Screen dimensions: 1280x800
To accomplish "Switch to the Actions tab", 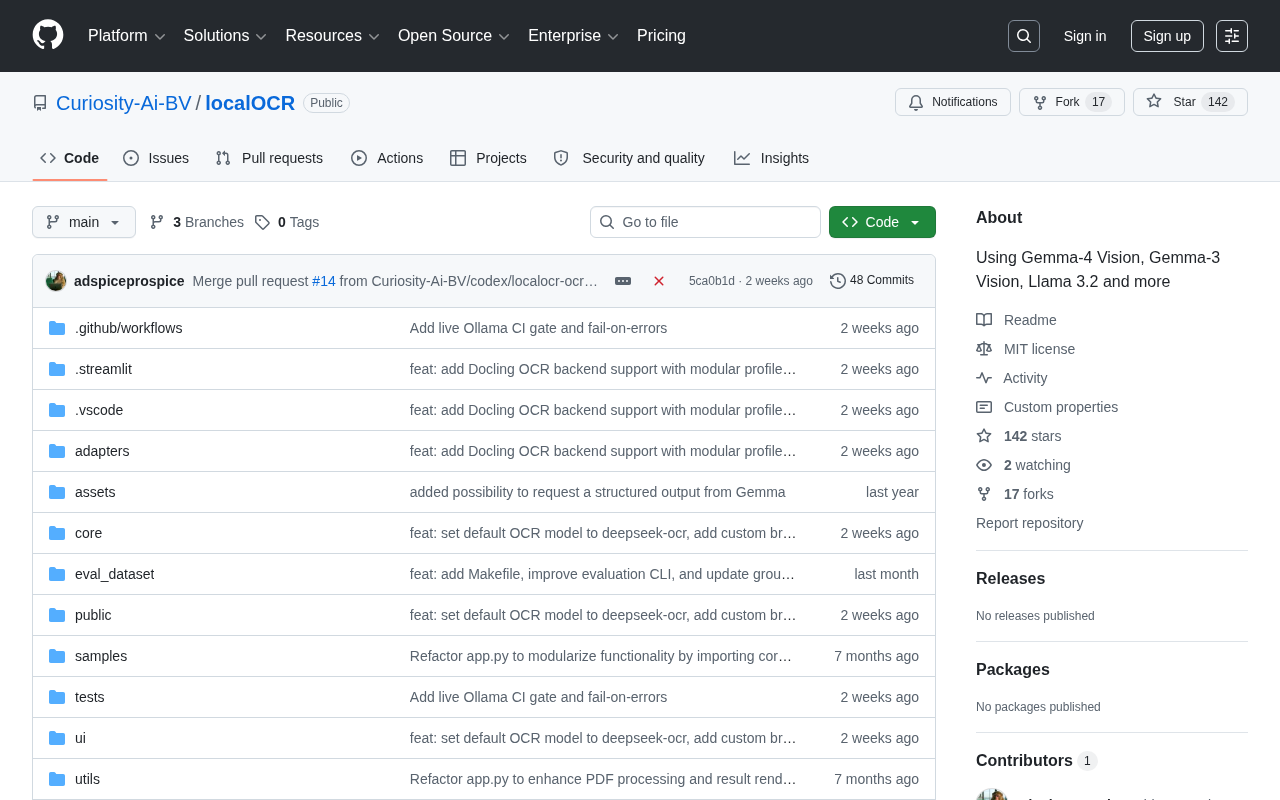I will tap(387, 158).
